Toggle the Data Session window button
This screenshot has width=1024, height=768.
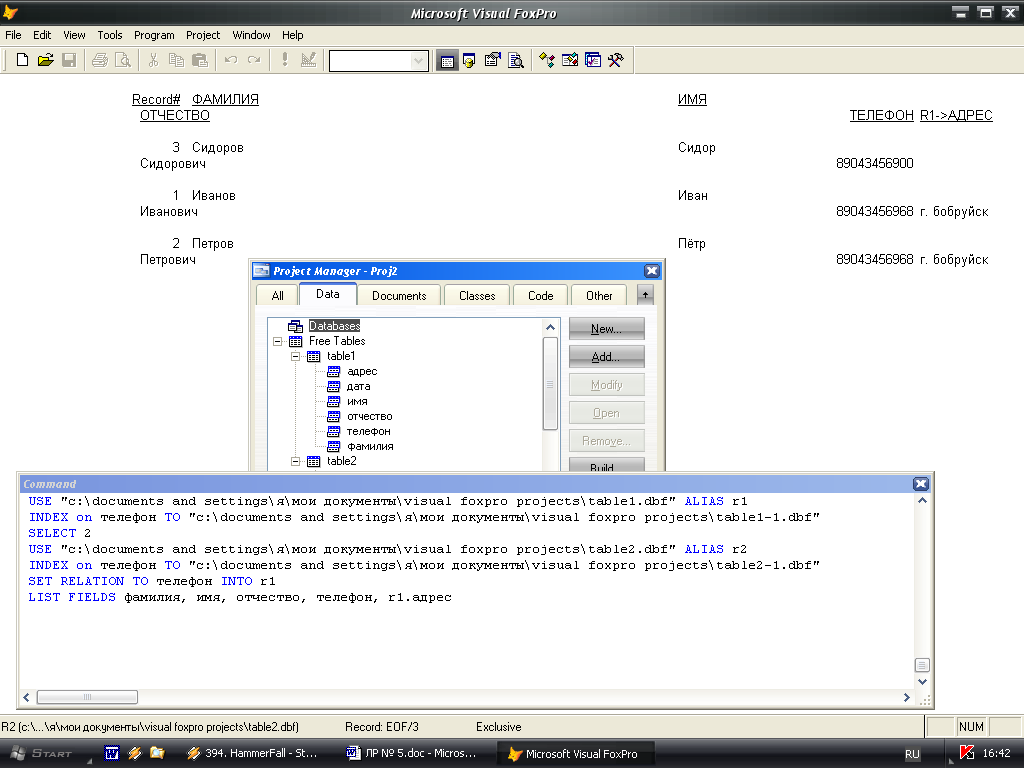click(x=469, y=60)
